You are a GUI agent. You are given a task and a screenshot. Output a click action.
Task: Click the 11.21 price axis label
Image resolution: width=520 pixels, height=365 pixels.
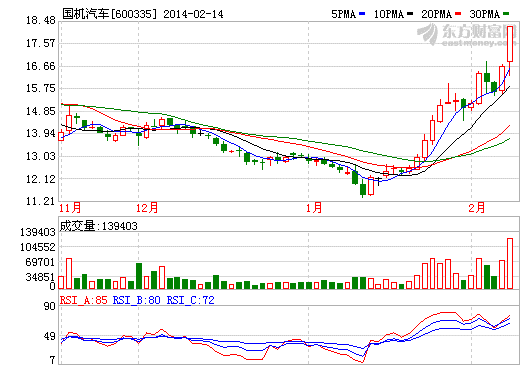click(41, 201)
